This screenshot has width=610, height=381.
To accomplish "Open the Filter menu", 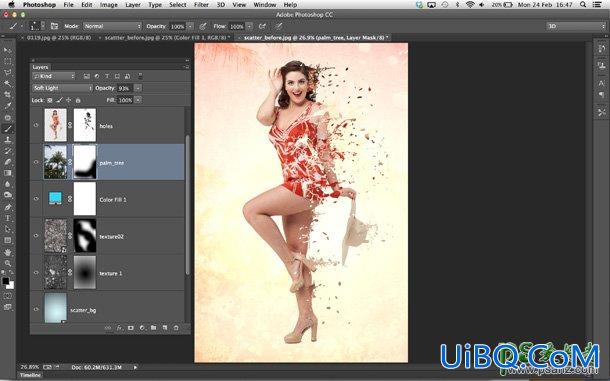I will [x=201, y=5].
